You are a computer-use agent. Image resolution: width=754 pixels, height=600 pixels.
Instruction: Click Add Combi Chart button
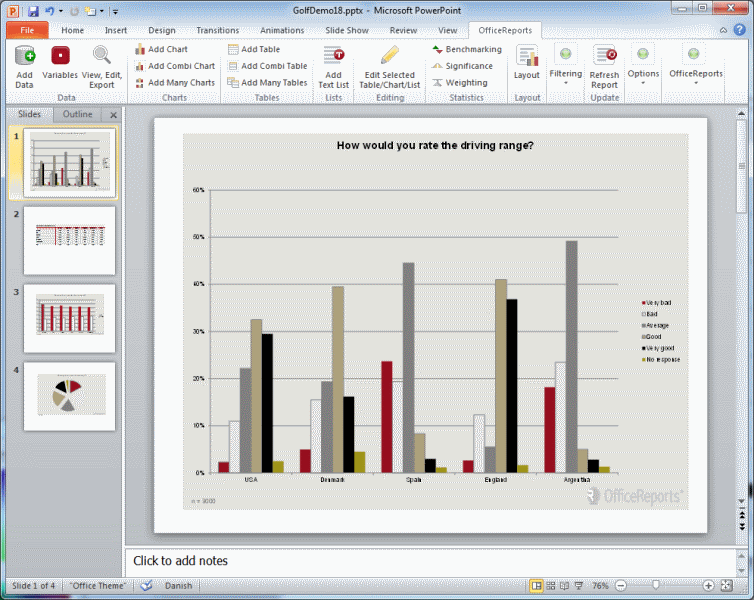[175, 66]
